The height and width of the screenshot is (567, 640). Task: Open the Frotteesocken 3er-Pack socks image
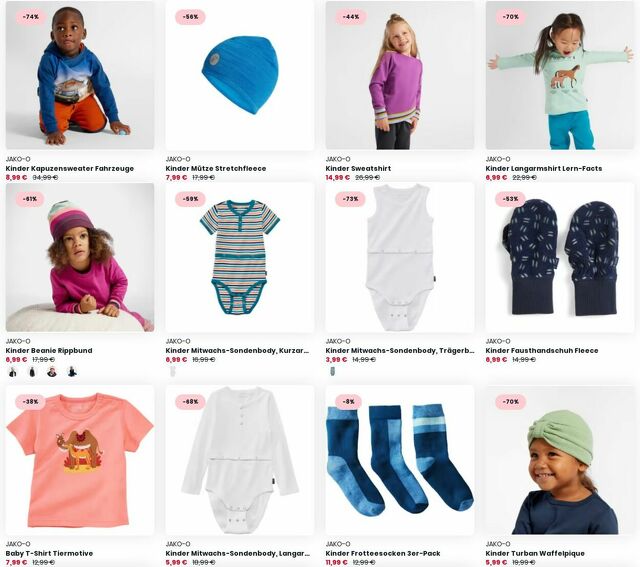(400, 460)
